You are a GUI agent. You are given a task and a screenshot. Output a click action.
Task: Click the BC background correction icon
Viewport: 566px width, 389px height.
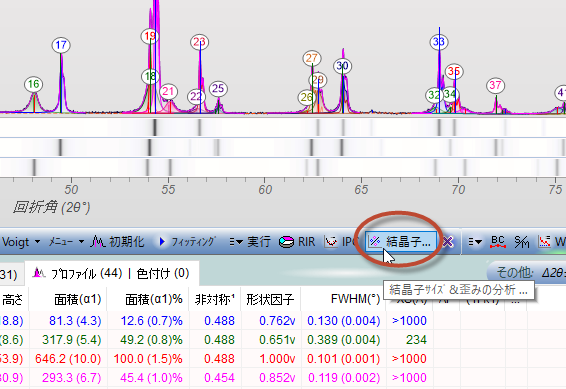(497, 241)
